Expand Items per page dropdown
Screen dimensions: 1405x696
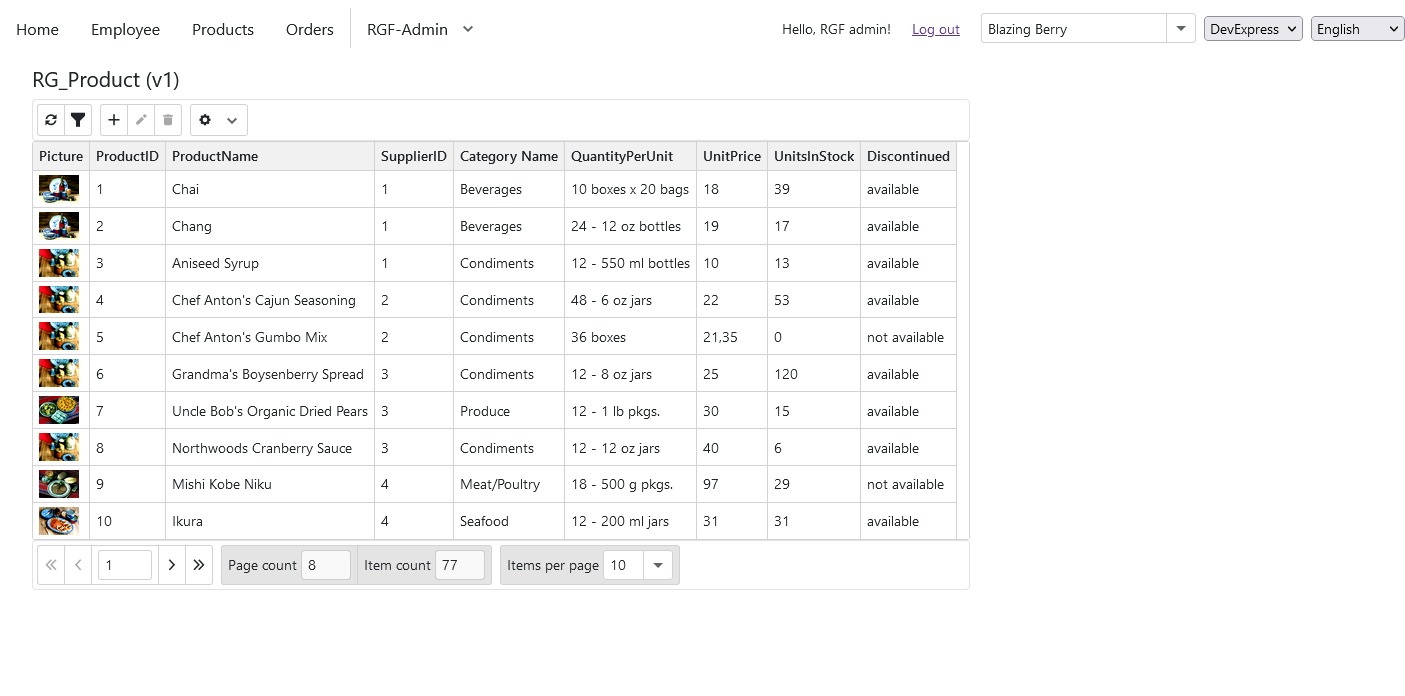658,565
